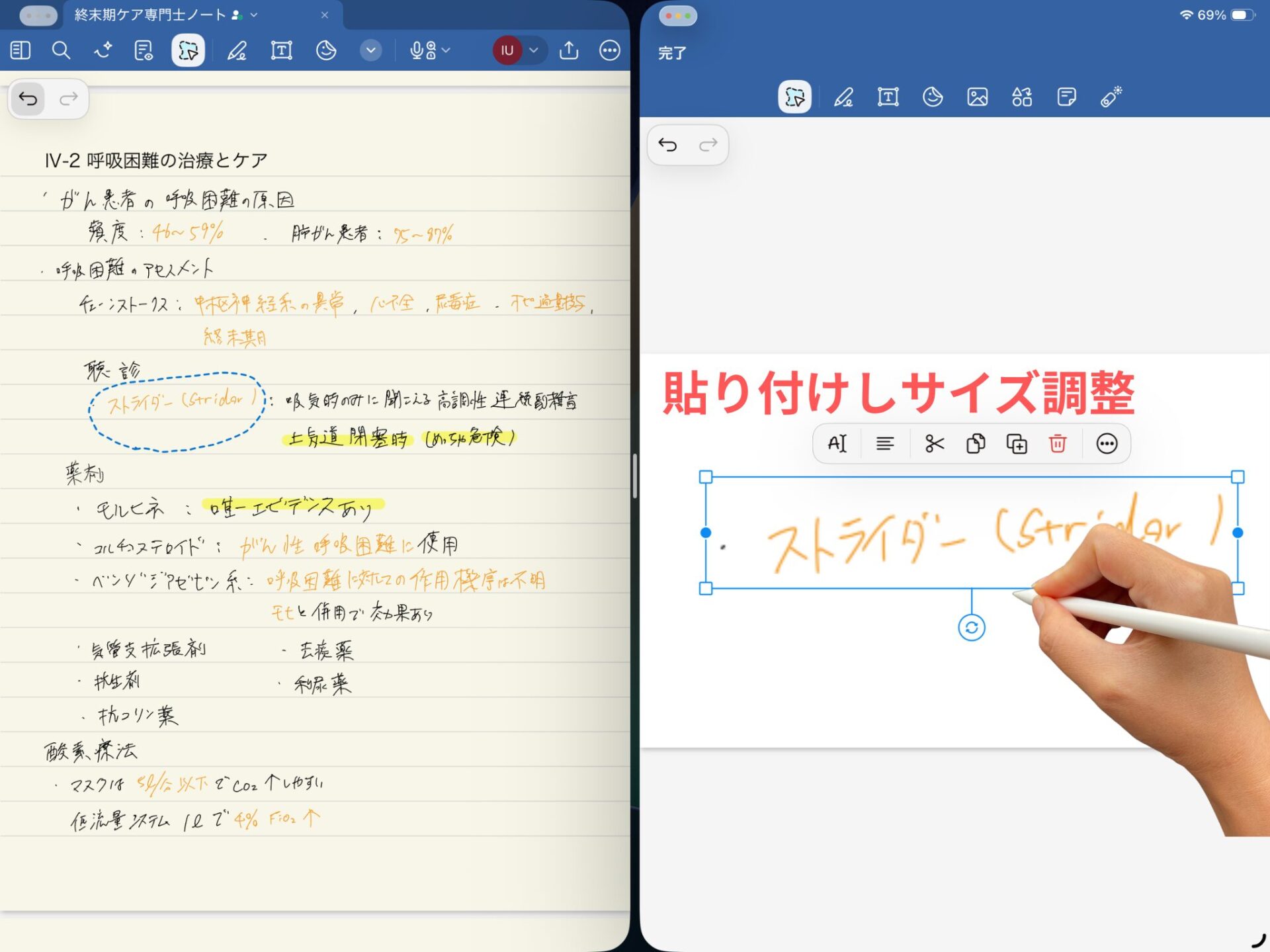Open the sidebar panel in left window

21,50
